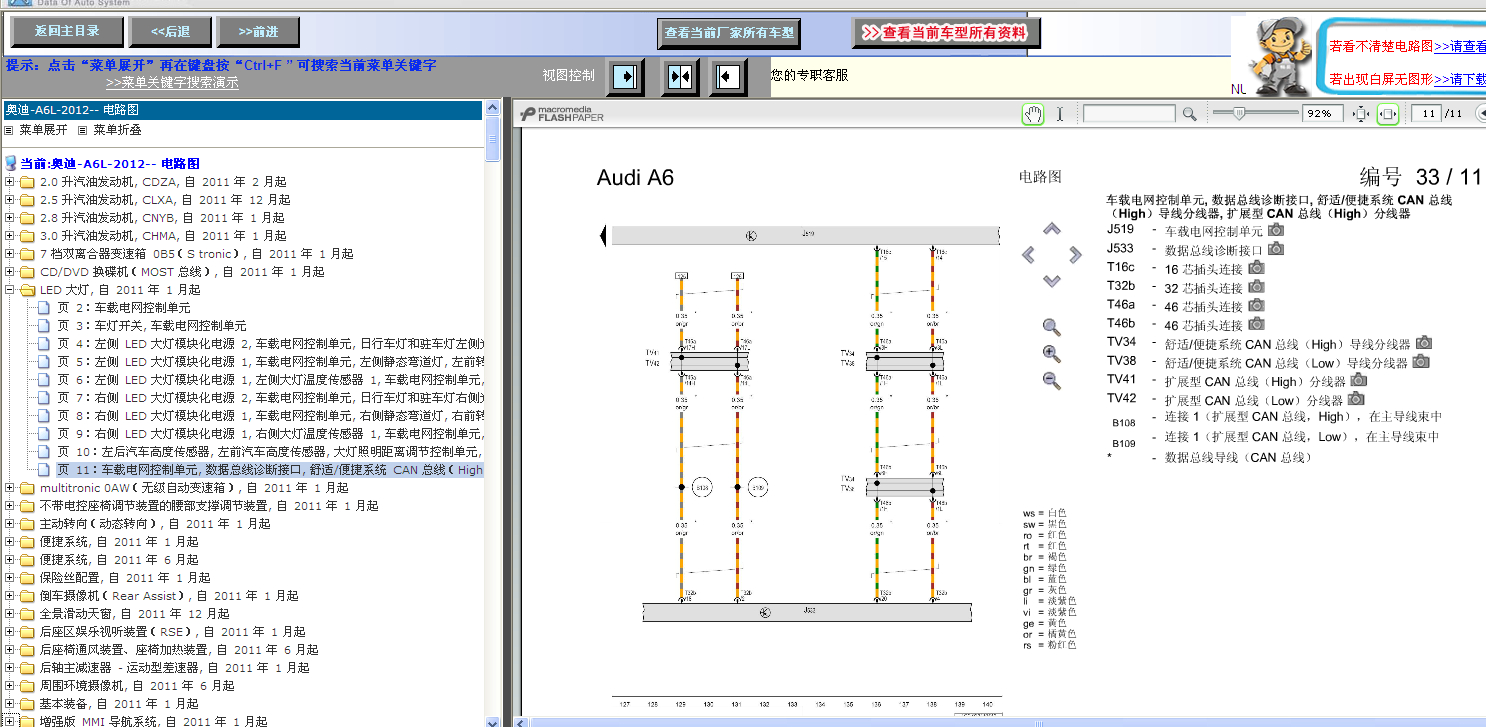The image size is (1486, 727).
Task: Click 查看当前厂家所有车型 button
Action: point(729,33)
